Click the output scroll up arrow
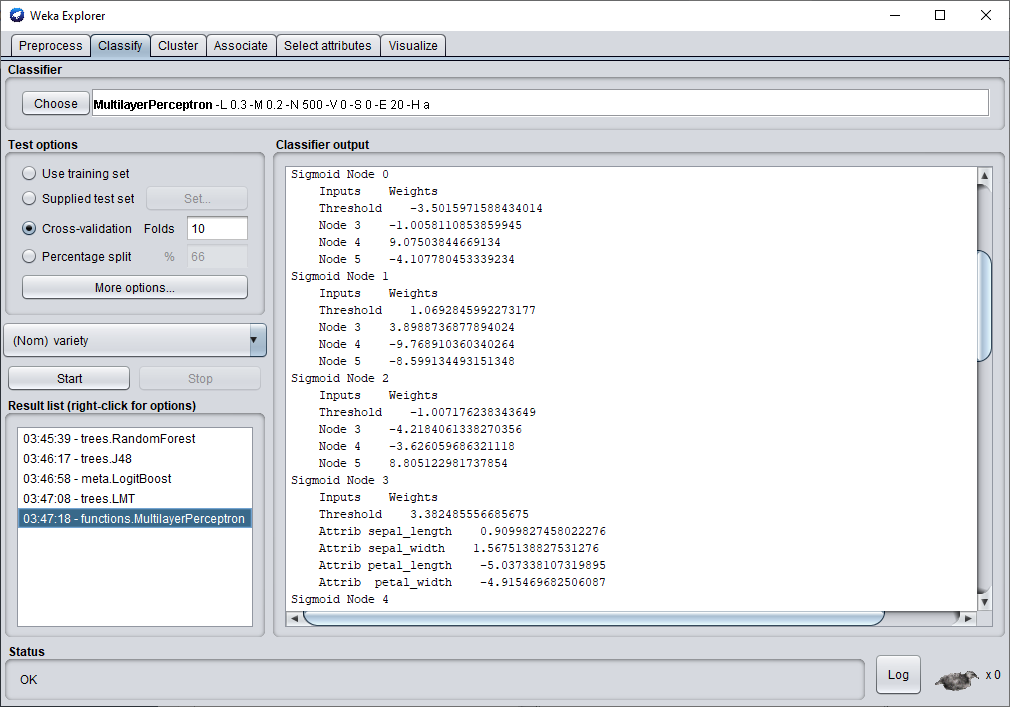Viewport: 1010px width, 707px height. tap(984, 177)
